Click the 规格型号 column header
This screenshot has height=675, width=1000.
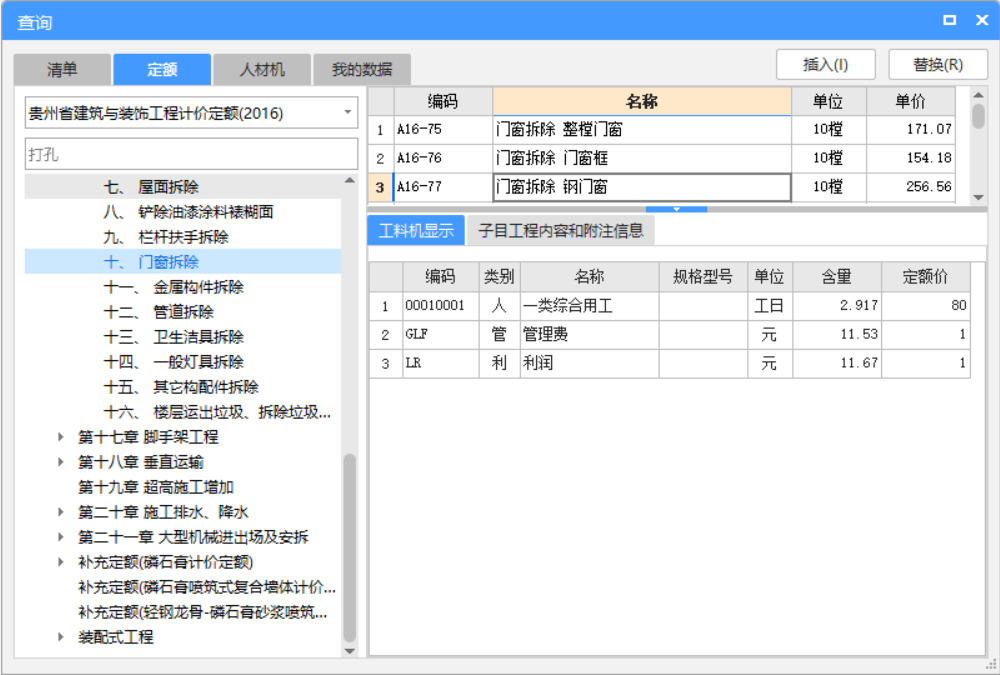703,276
